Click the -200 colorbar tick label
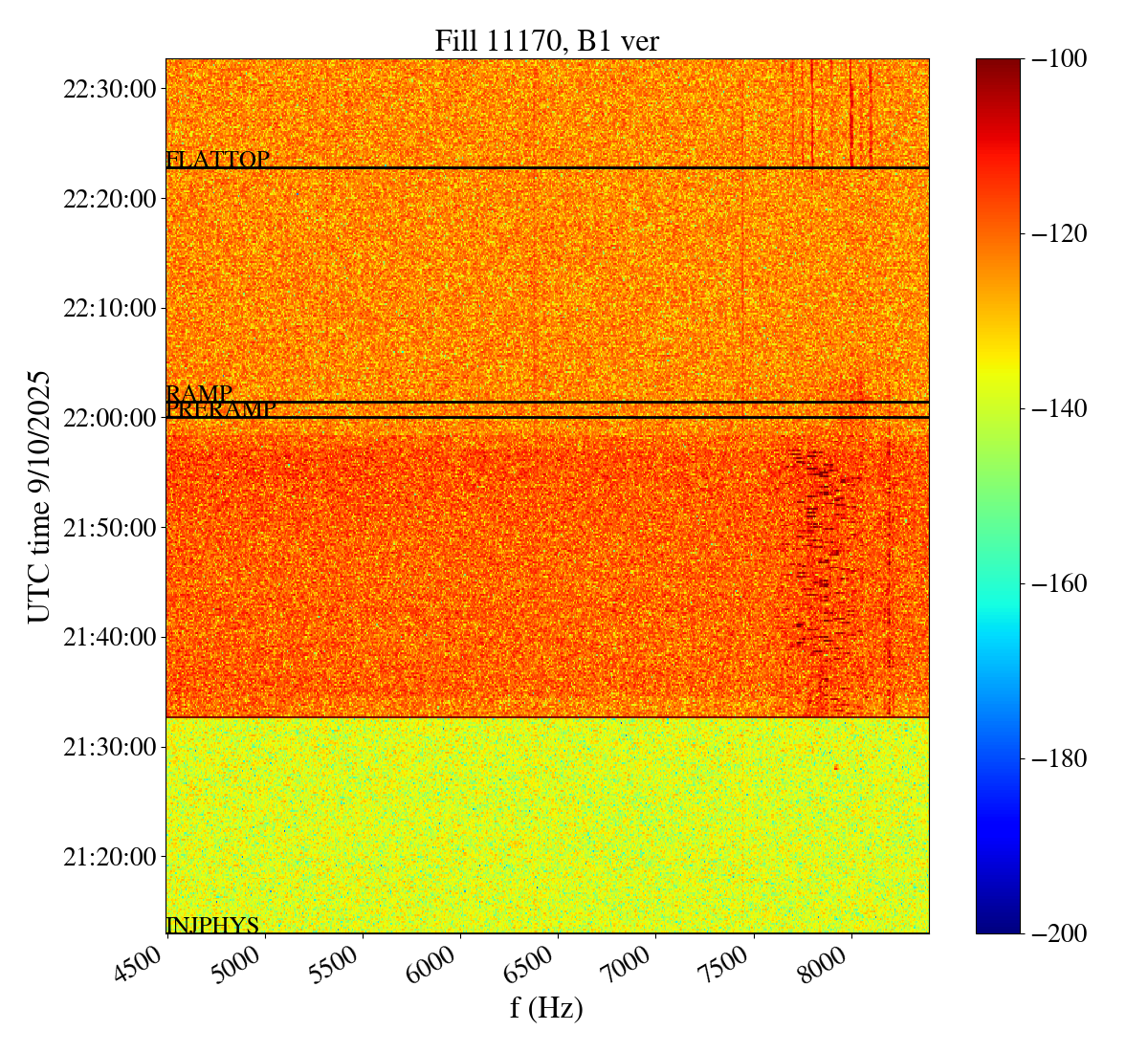The image size is (1148, 1052). (1059, 933)
